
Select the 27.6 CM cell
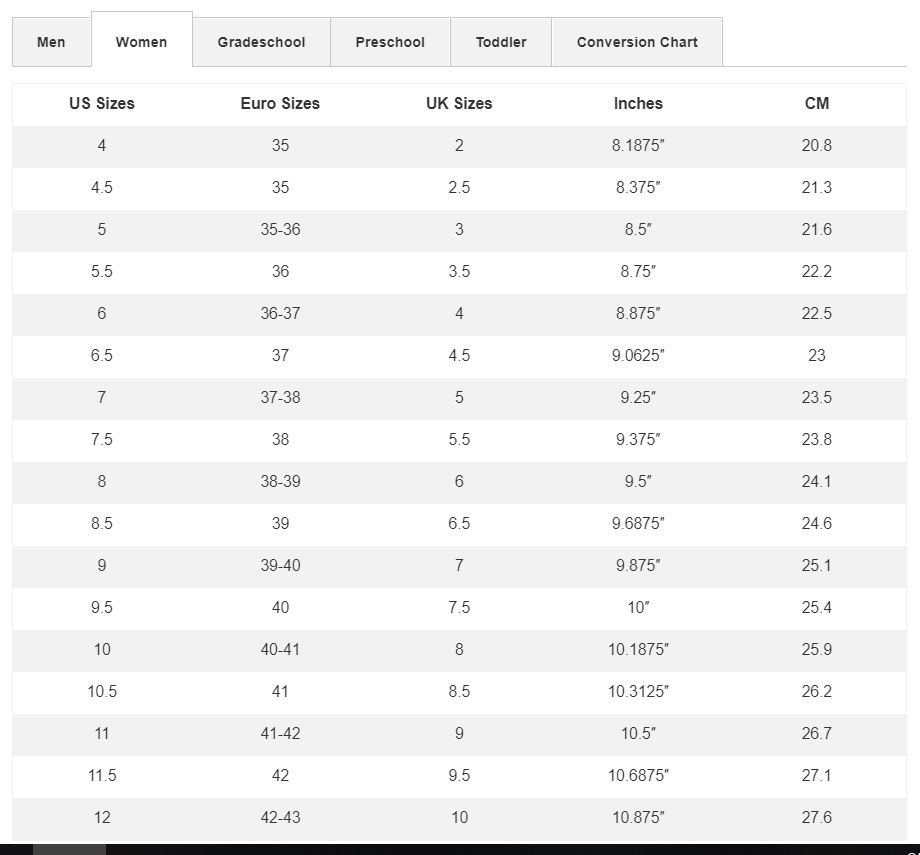coord(817,817)
